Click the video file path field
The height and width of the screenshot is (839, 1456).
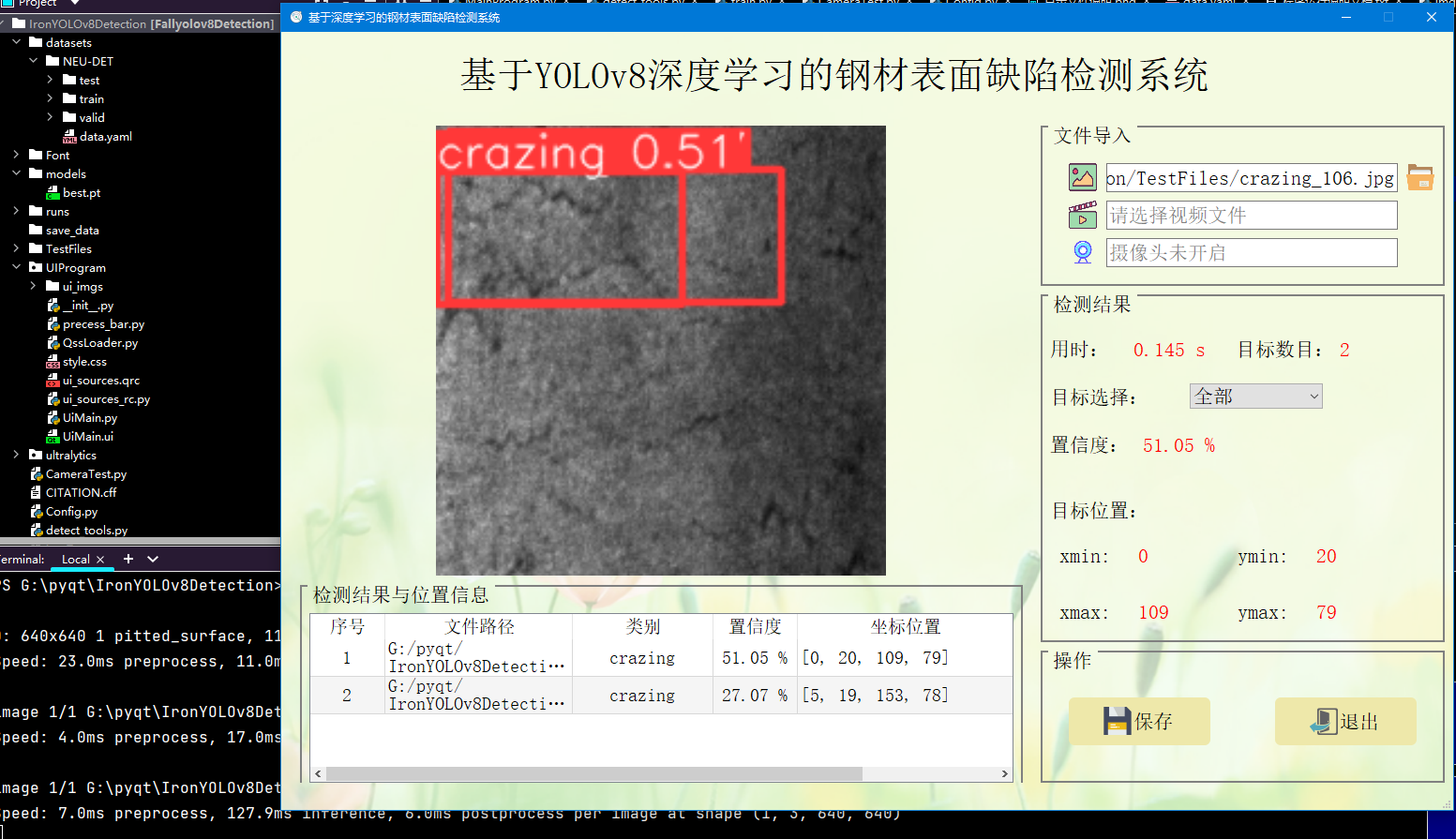[x=1251, y=216]
